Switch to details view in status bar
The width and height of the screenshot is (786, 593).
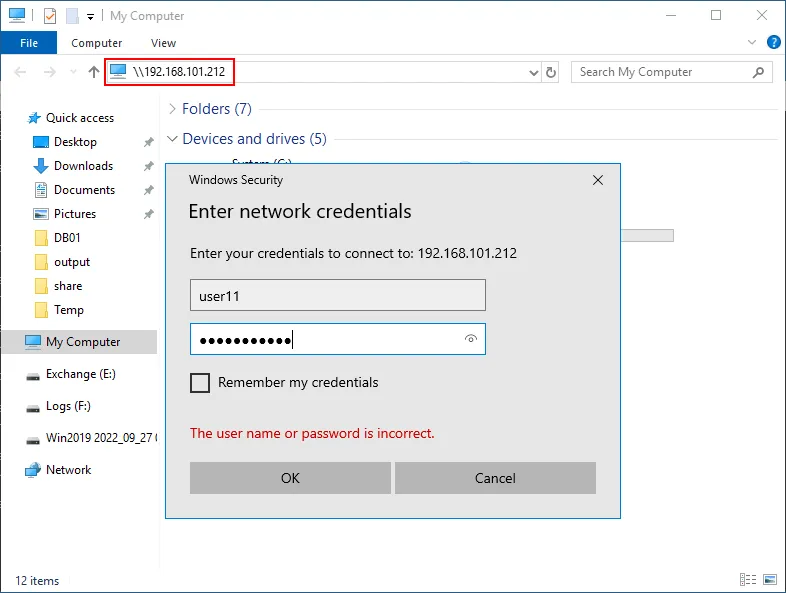pyautogui.click(x=748, y=580)
